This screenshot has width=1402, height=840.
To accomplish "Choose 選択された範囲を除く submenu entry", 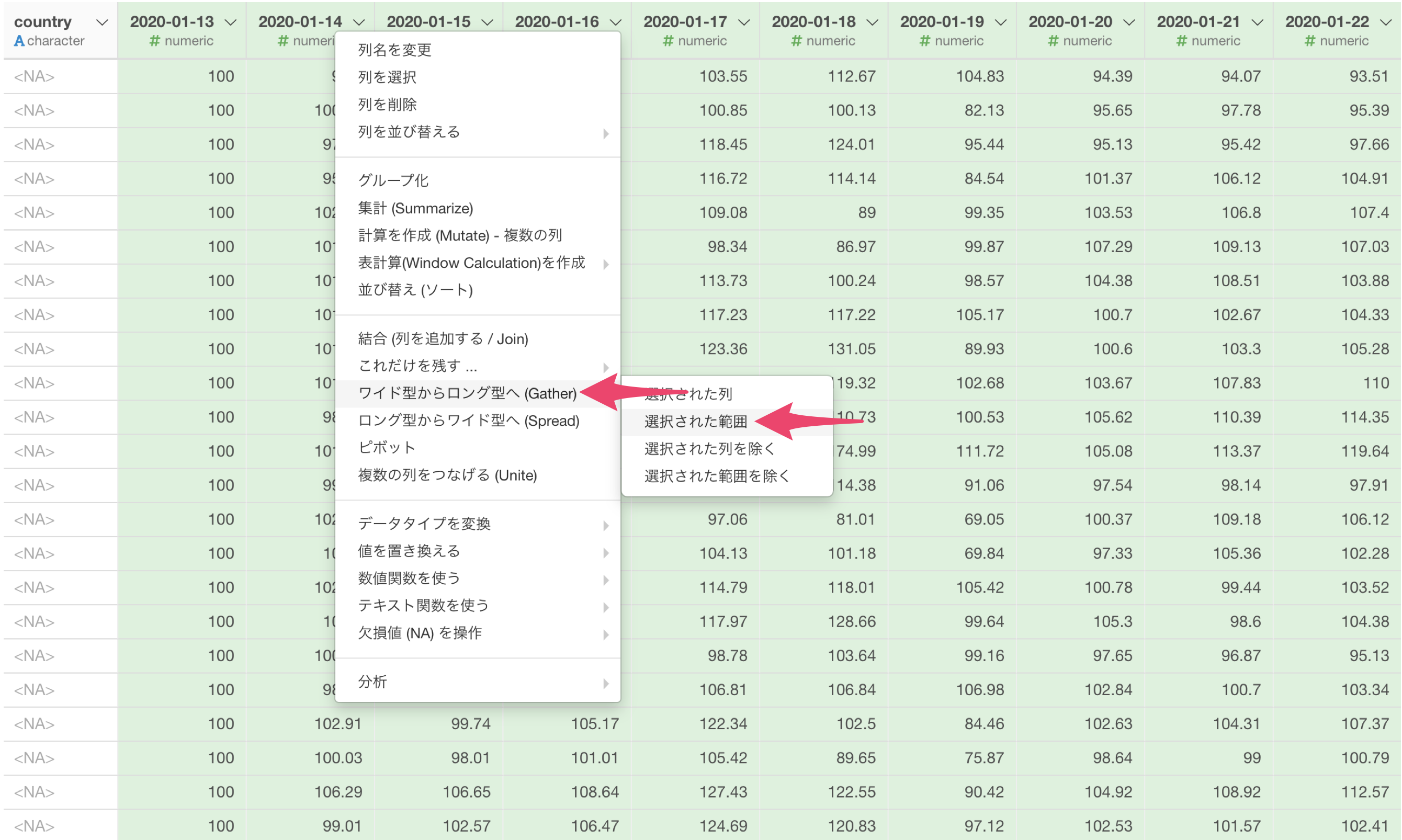I will point(716,476).
